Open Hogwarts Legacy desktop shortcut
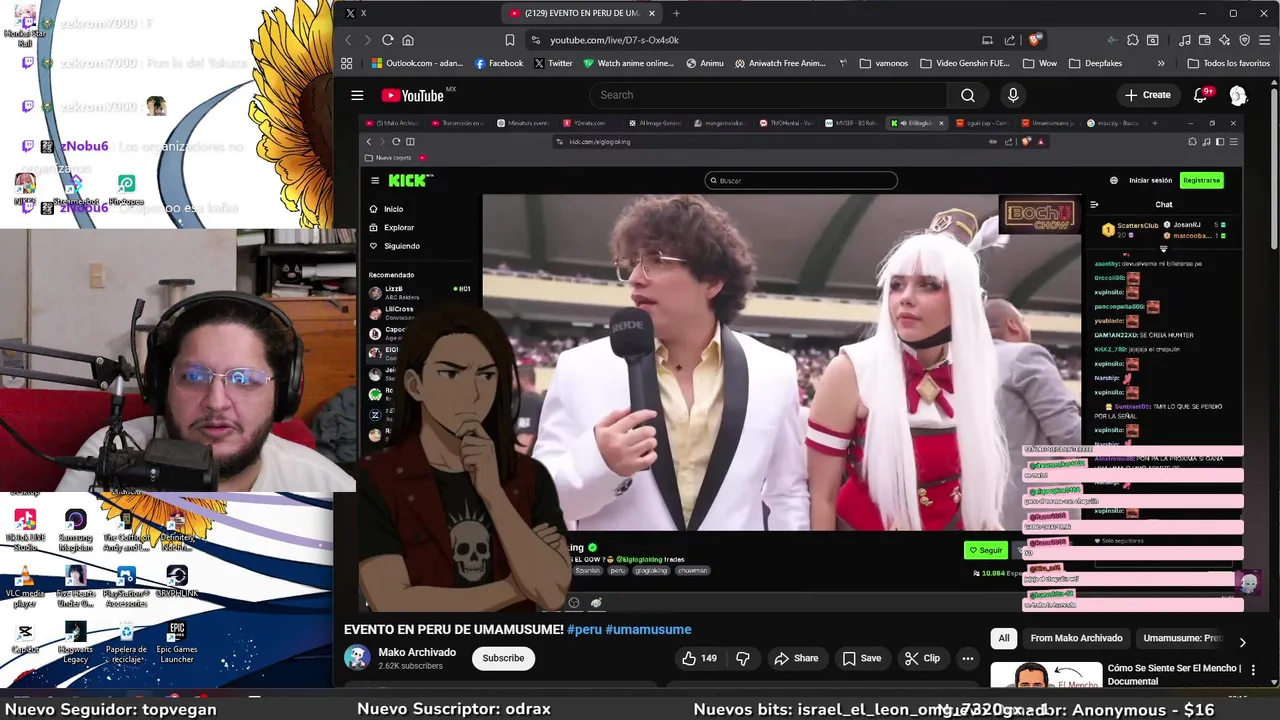Viewport: 1280px width, 720px height. pos(75,643)
